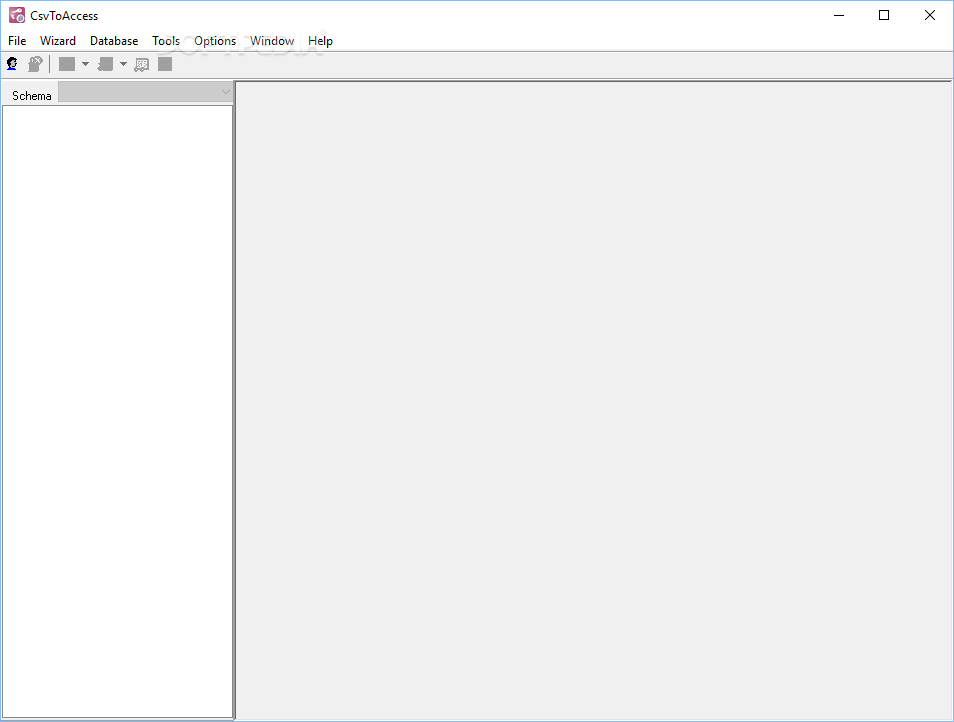Image resolution: width=954 pixels, height=722 pixels.
Task: Minimize the CsvToAccess window
Action: [839, 15]
